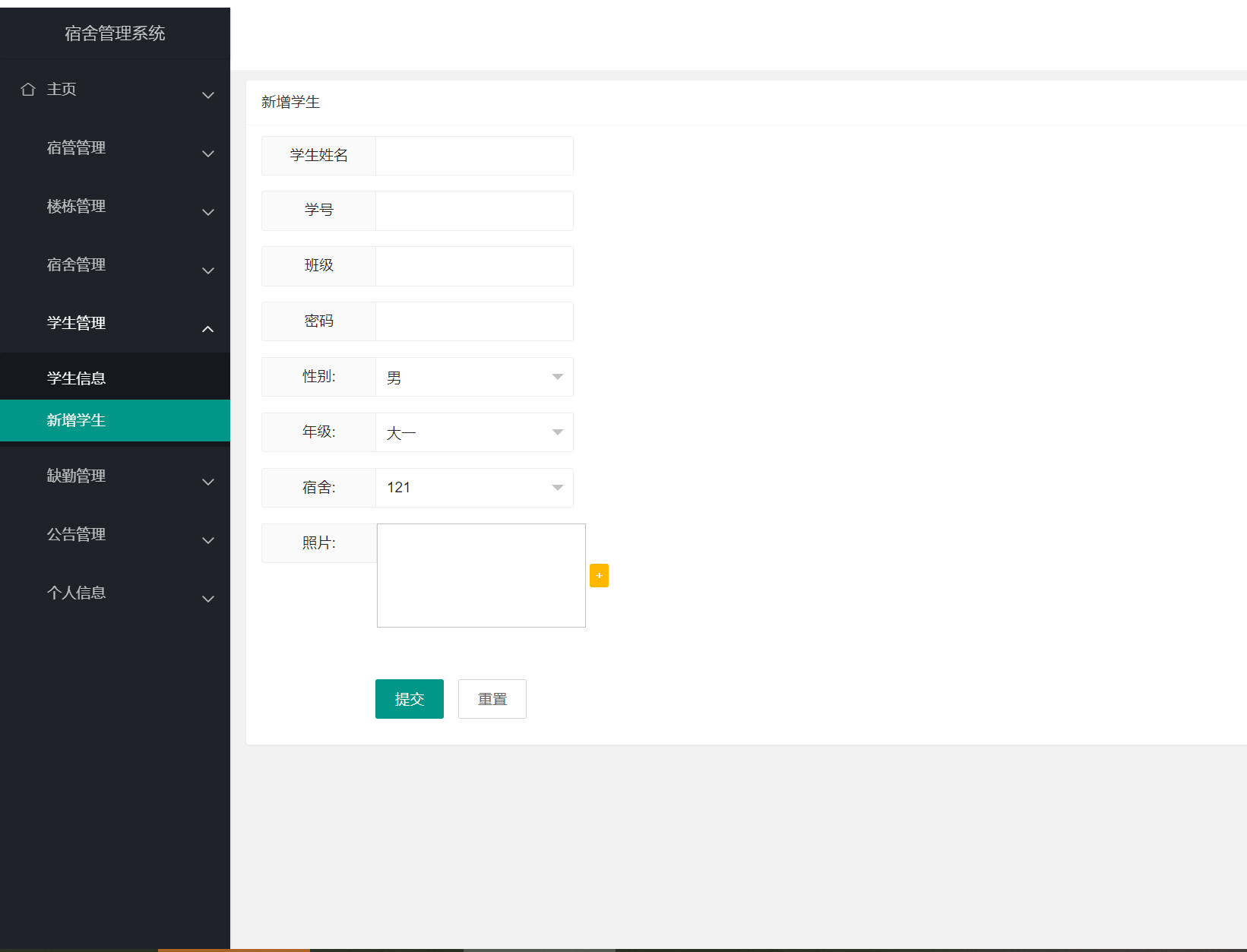
Task: Open the 性别 dropdown showing 男
Action: click(474, 377)
